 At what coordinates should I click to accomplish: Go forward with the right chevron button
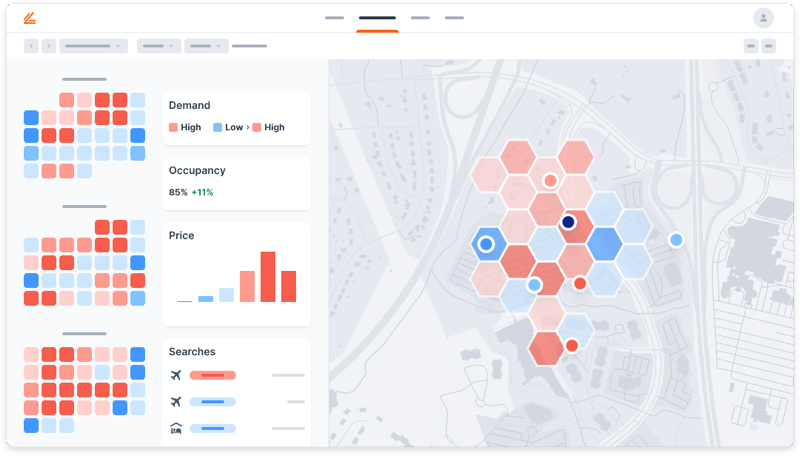pyautogui.click(x=49, y=46)
